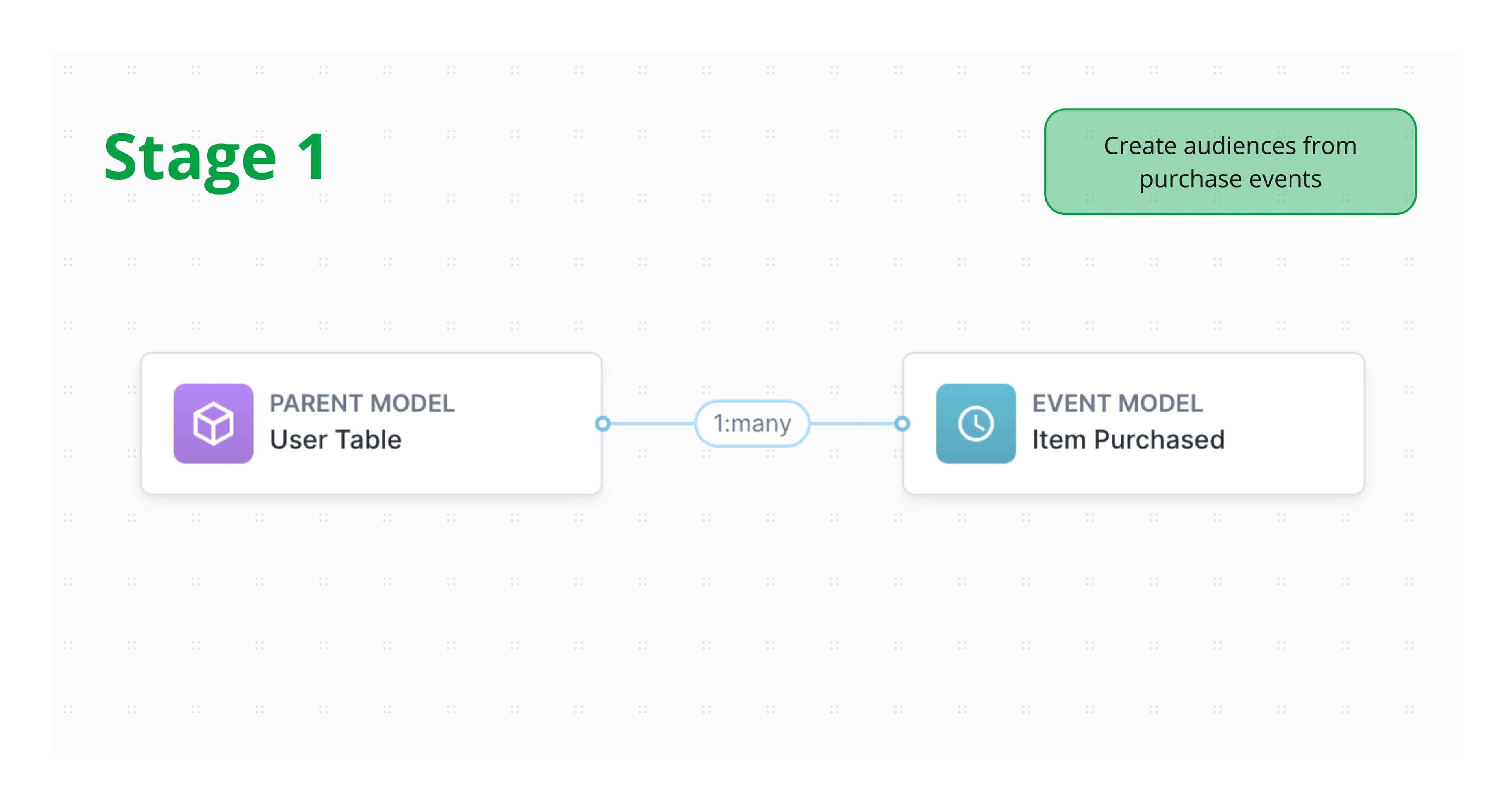Click the Stage 1 heading
The width and height of the screenshot is (1512, 806).
(x=215, y=157)
